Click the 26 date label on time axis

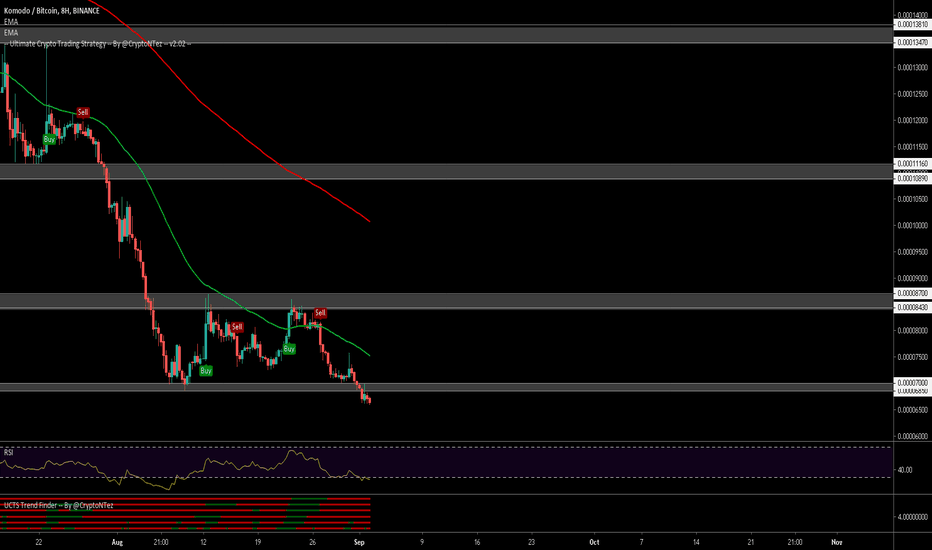coord(313,542)
